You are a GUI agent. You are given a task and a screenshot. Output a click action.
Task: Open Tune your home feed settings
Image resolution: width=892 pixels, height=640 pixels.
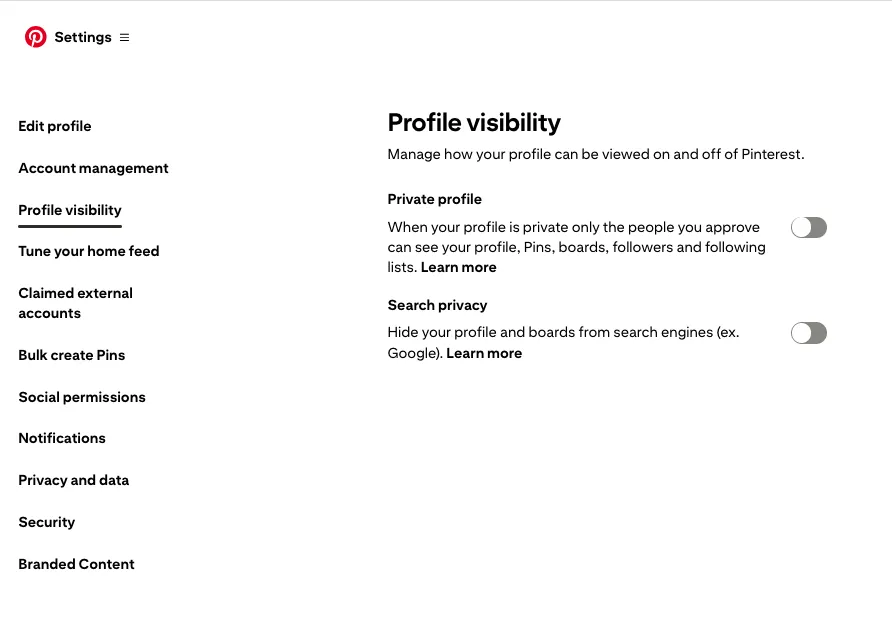pyautogui.click(x=88, y=251)
